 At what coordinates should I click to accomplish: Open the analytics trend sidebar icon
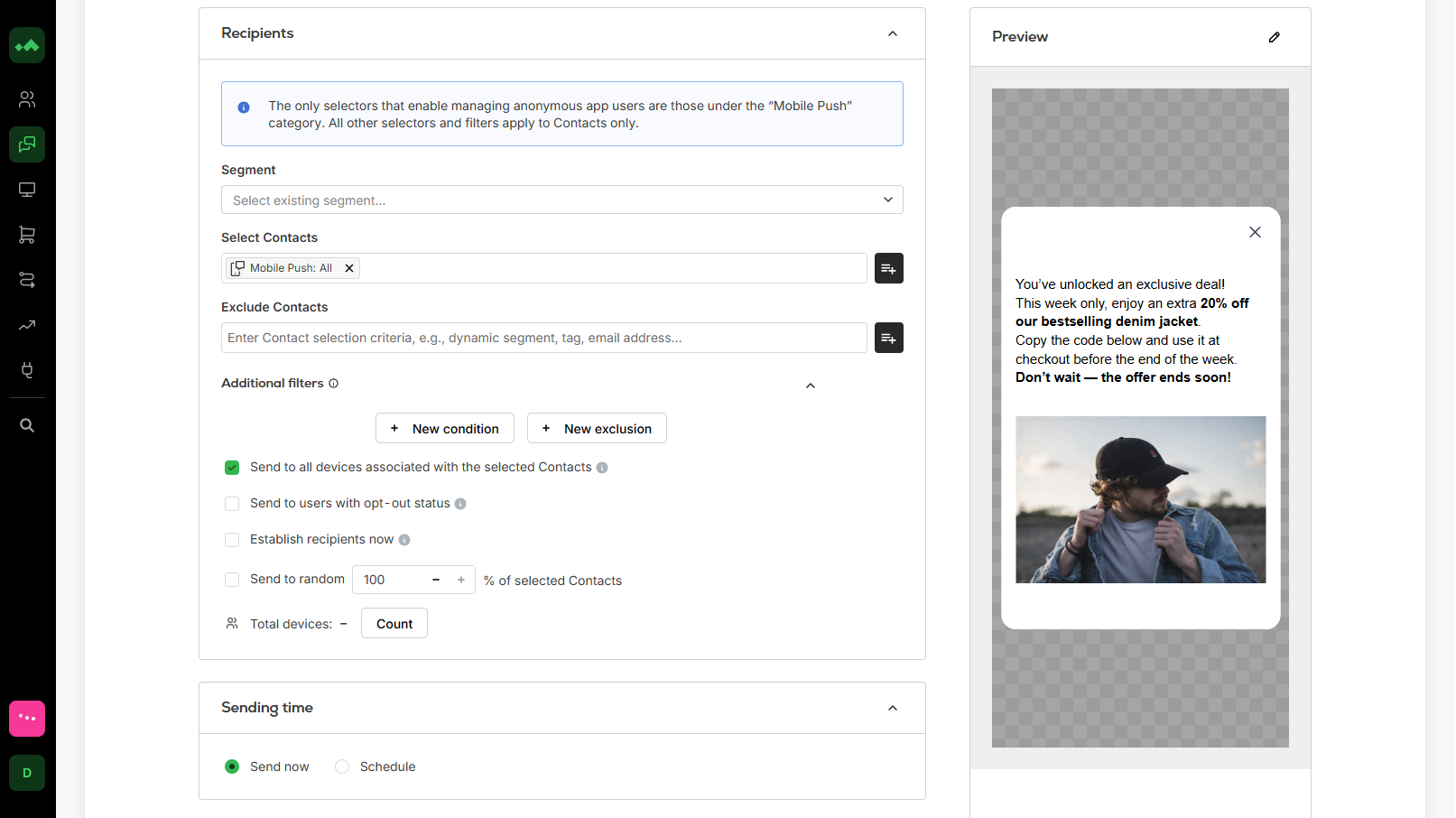[27, 325]
